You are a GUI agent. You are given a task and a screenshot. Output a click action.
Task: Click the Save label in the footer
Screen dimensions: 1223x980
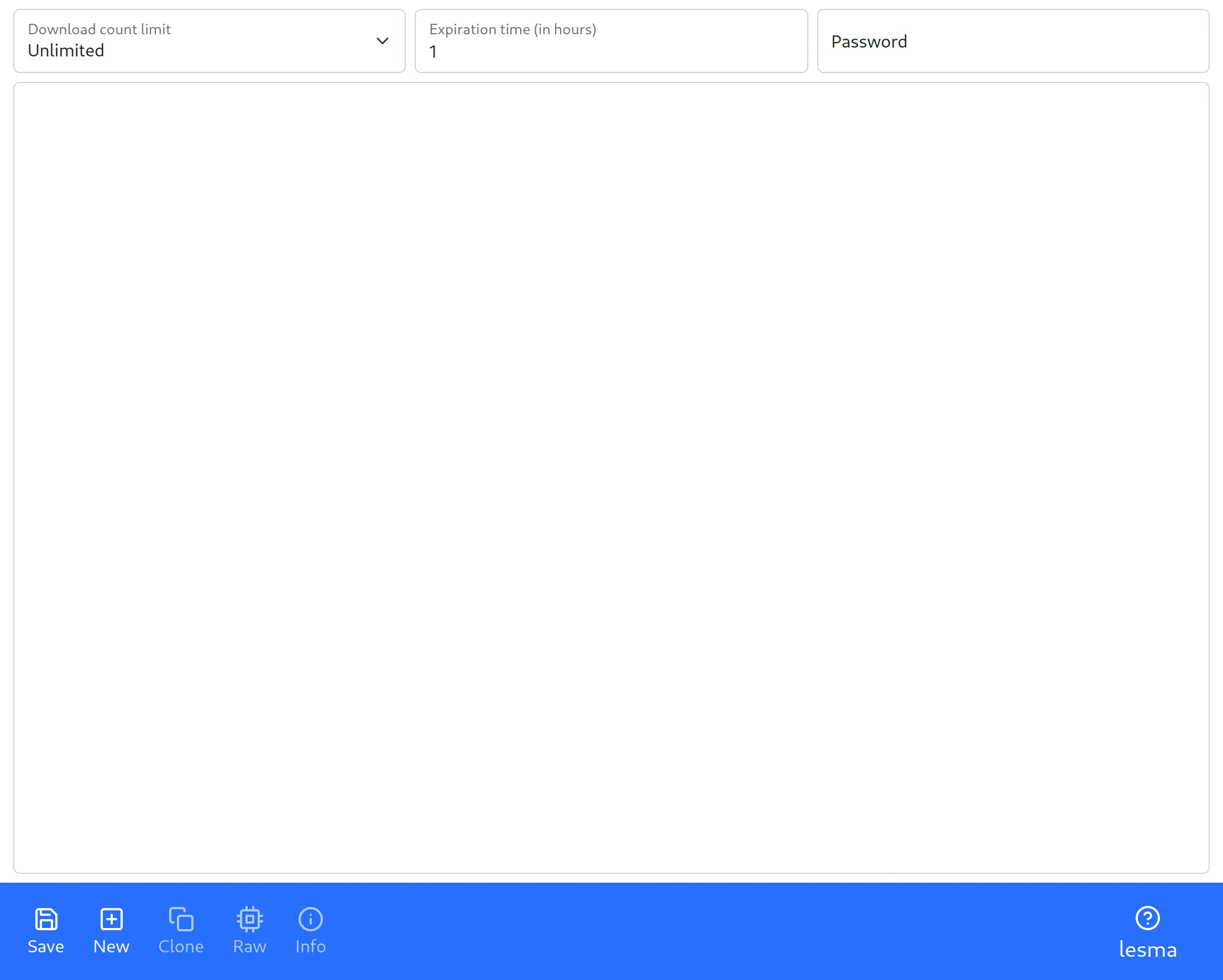pos(45,945)
